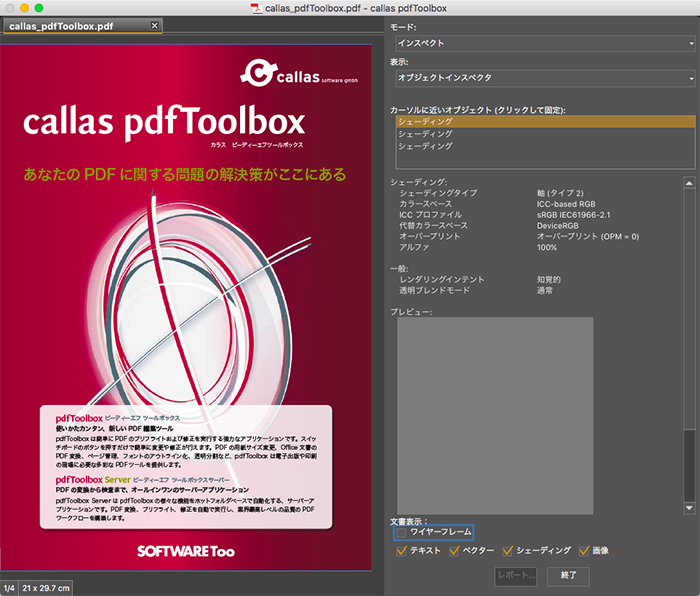This screenshot has width=700, height=596.
Task: Open the 表示 dropdown showing オブジェクトインスペクタ
Action: [545, 78]
